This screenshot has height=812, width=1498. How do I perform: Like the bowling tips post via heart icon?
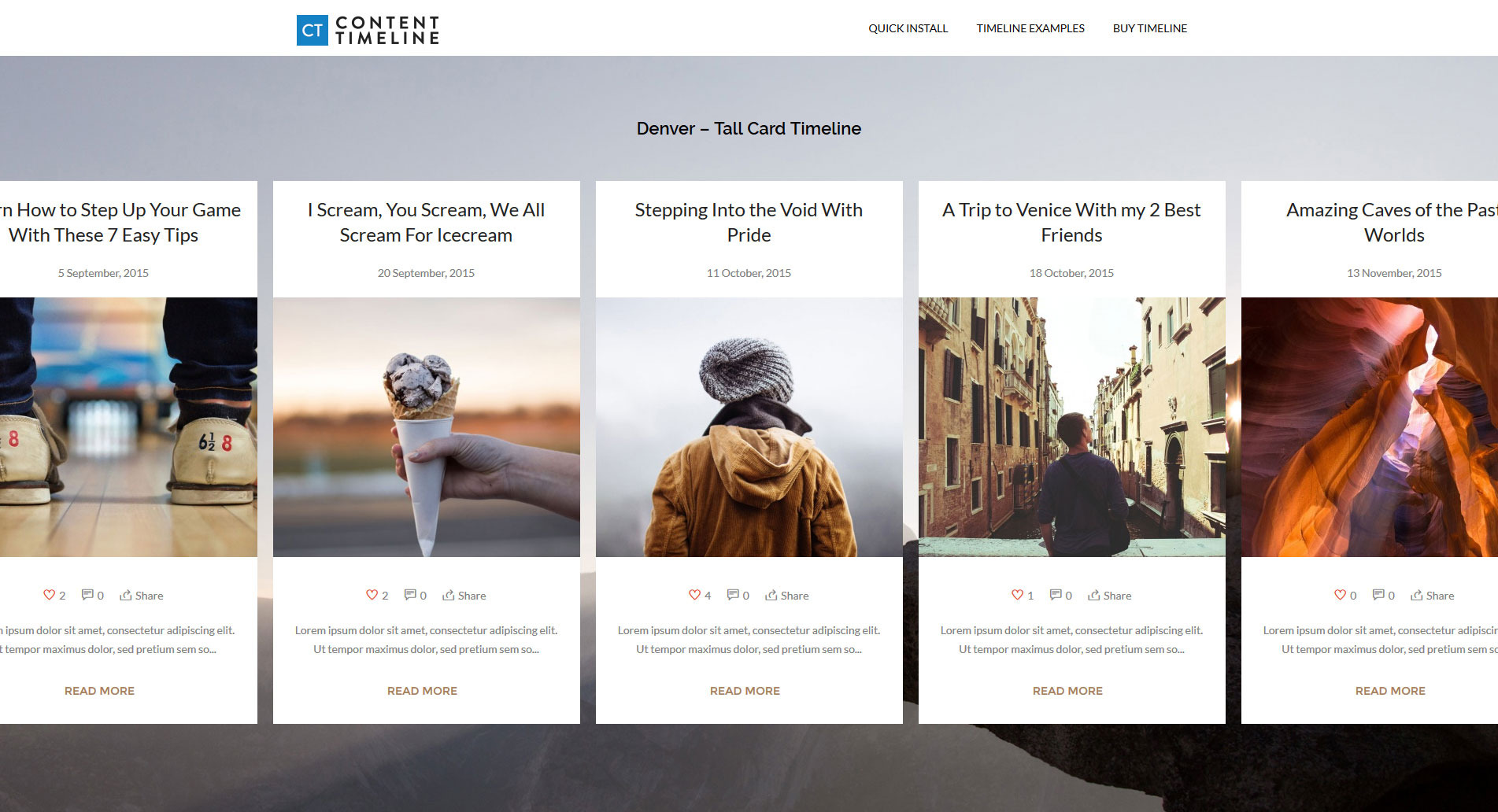(x=49, y=595)
